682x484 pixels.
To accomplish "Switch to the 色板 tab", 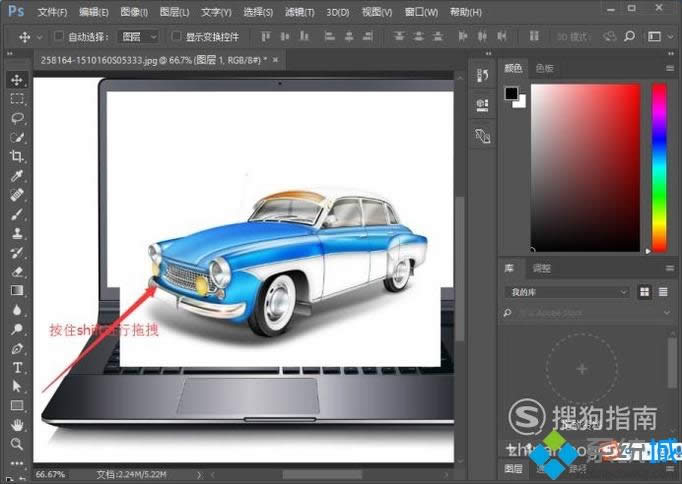I will coord(545,68).
